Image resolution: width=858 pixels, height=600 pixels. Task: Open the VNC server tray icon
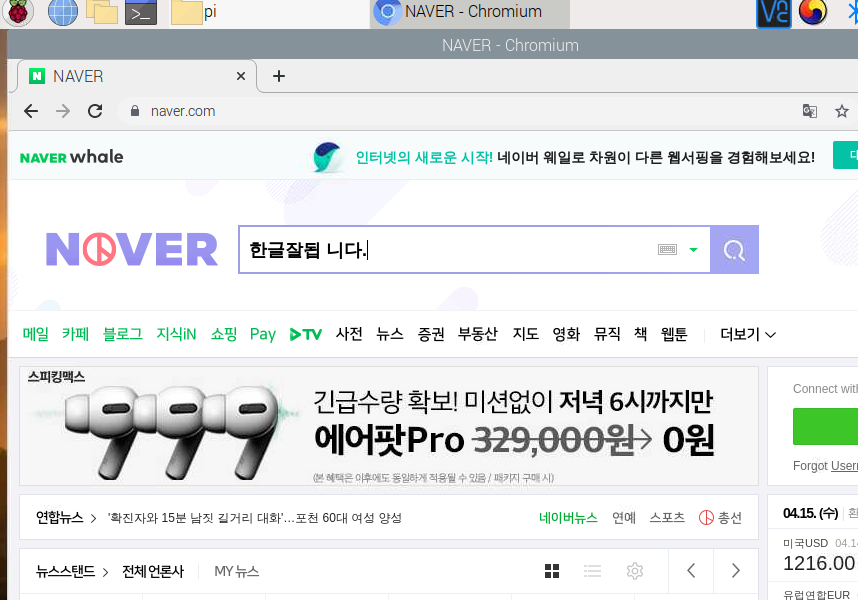pyautogui.click(x=773, y=13)
